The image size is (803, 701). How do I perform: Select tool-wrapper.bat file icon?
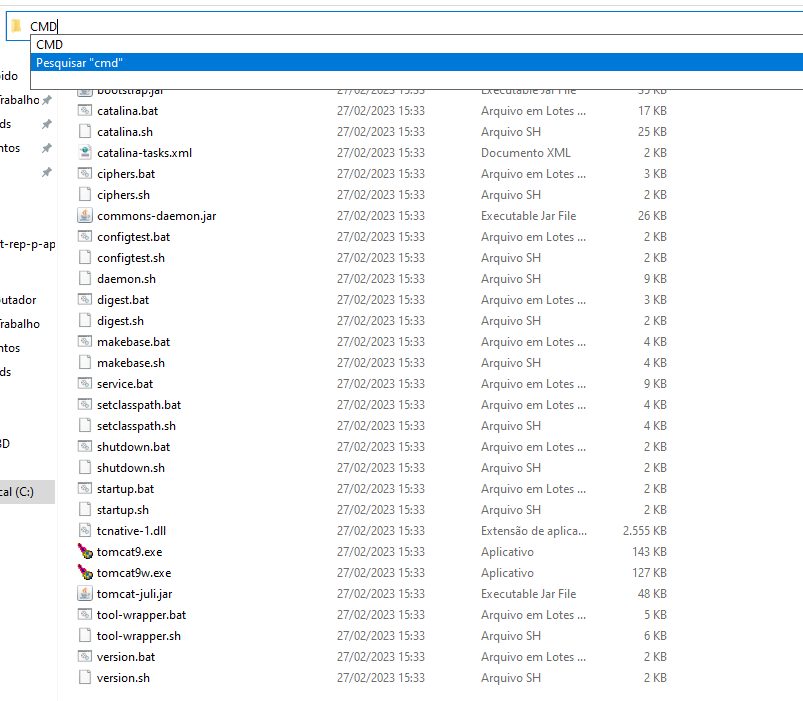point(84,614)
